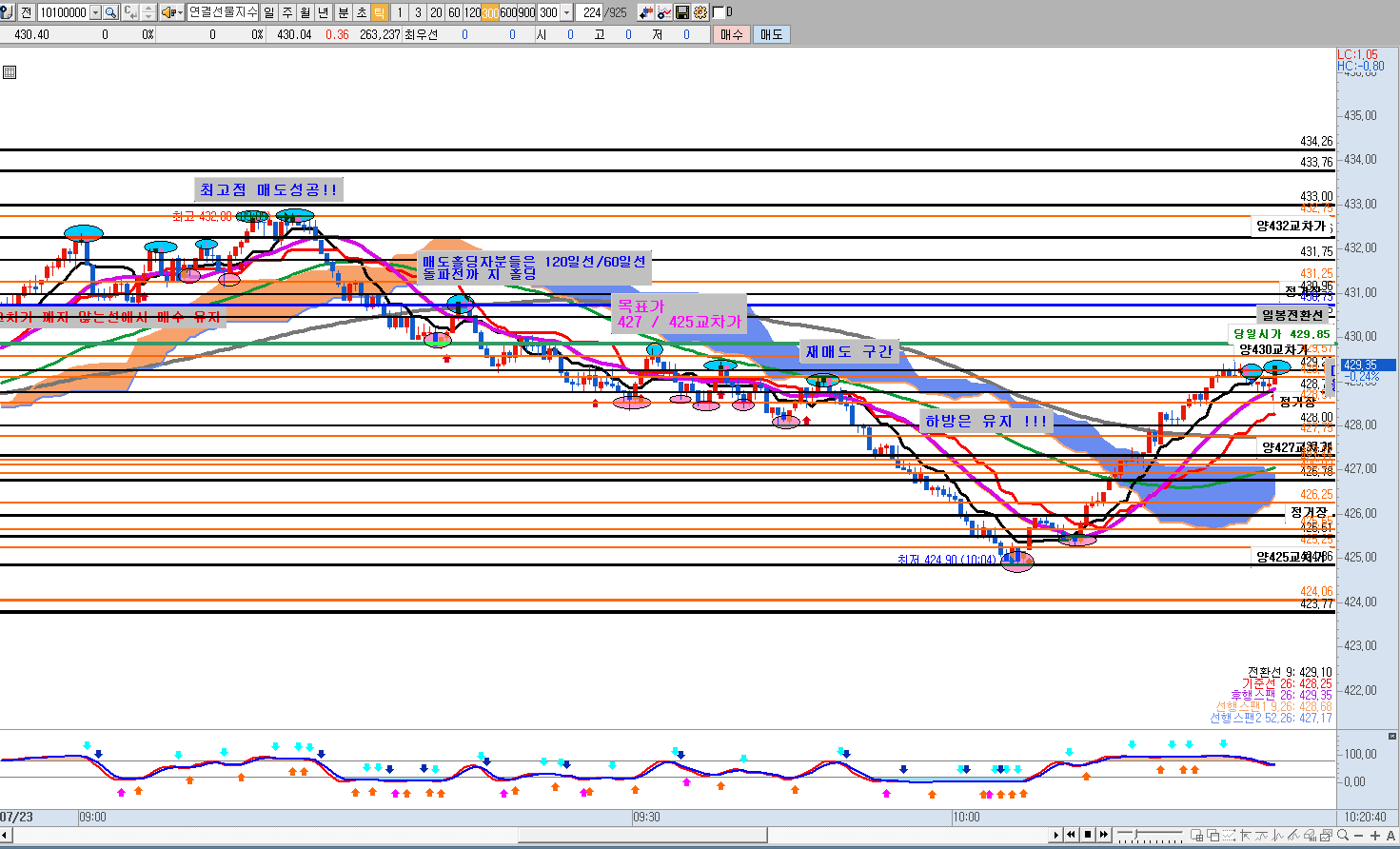The image size is (1400, 849).
Task: Click the diagonal line chart icon in bottom toolbar
Action: tap(1293, 836)
